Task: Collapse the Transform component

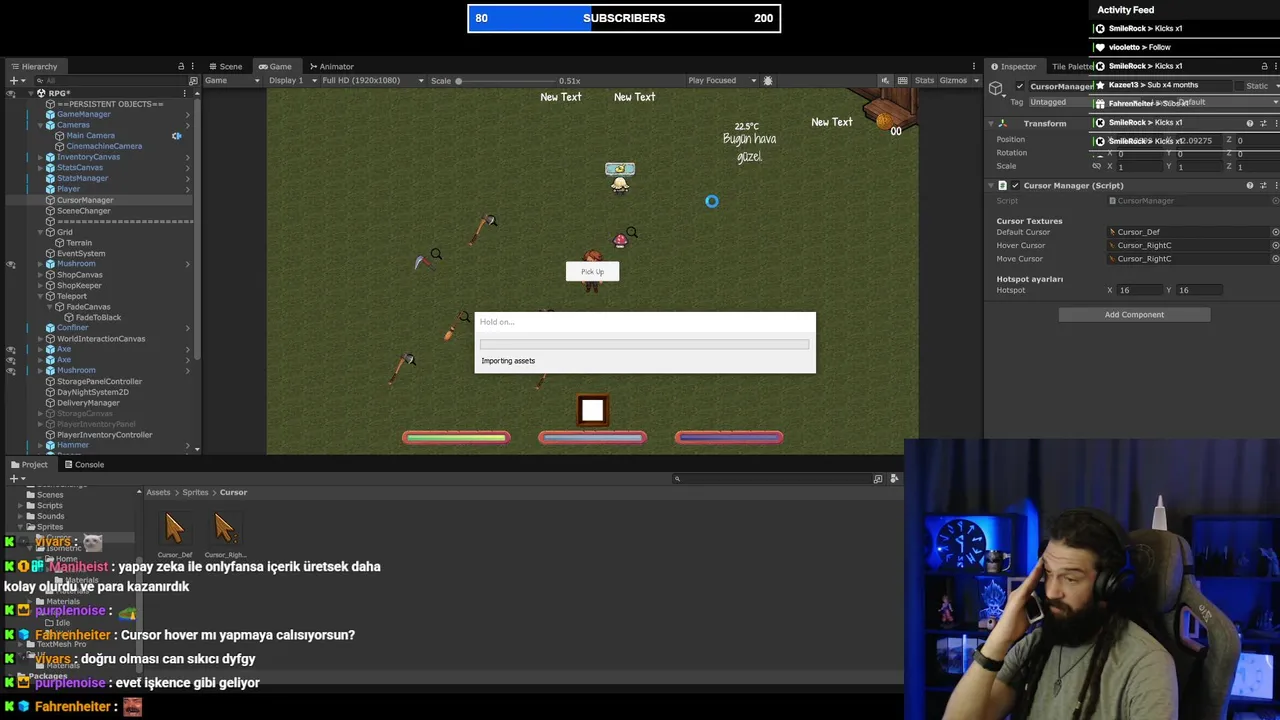Action: click(x=991, y=123)
